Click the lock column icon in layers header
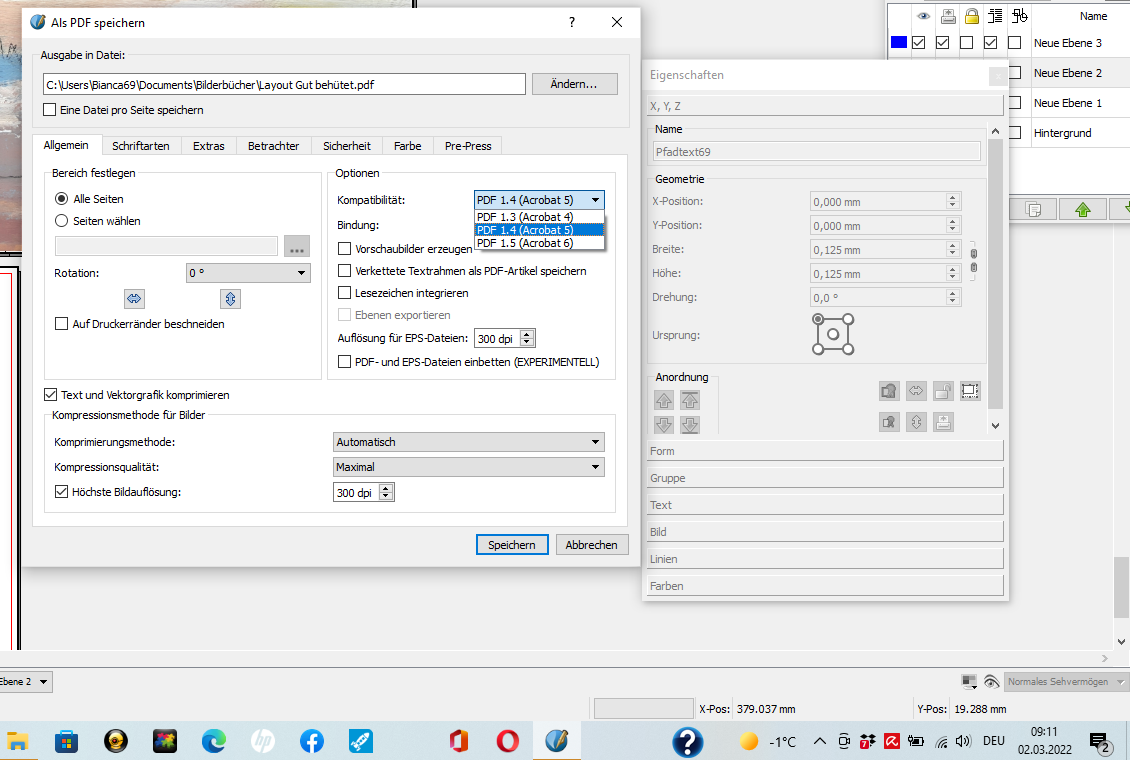Viewport: 1130px width, 760px height. (970, 16)
